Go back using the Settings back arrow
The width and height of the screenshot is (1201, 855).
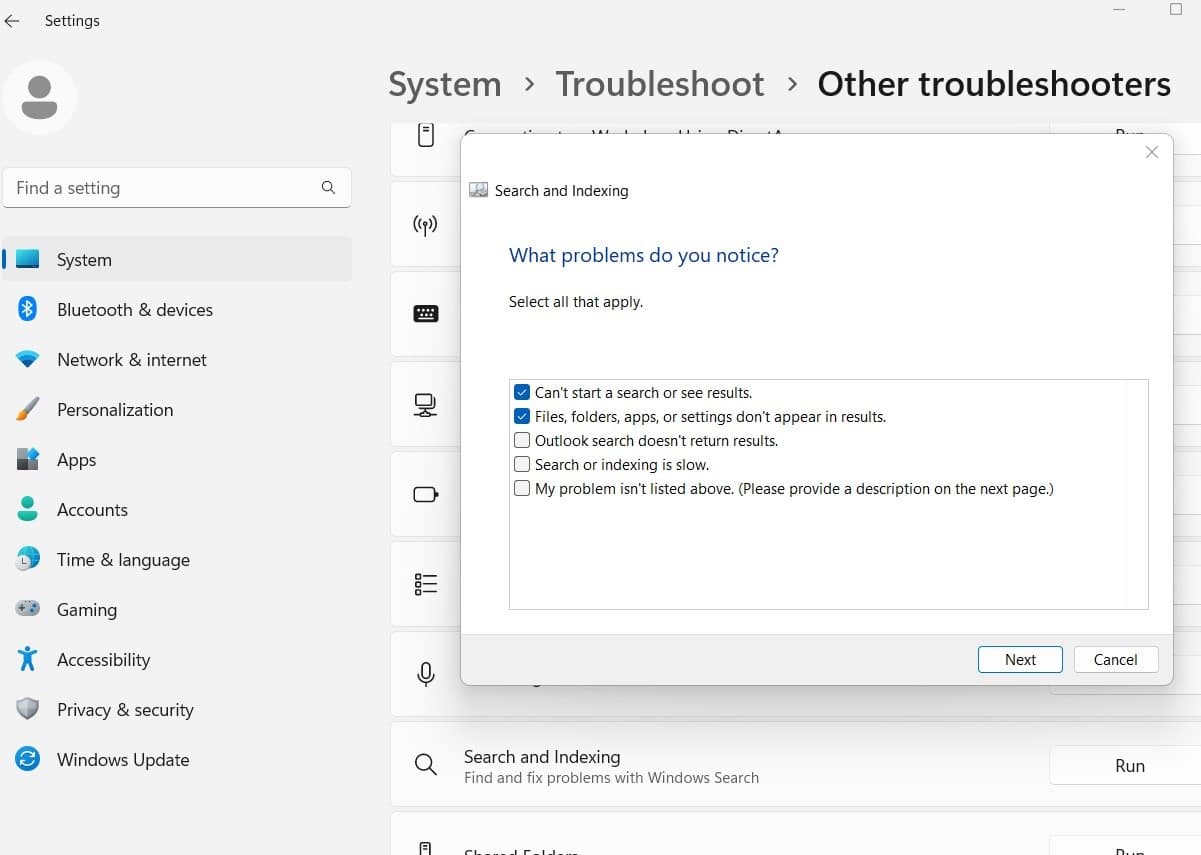coord(12,20)
